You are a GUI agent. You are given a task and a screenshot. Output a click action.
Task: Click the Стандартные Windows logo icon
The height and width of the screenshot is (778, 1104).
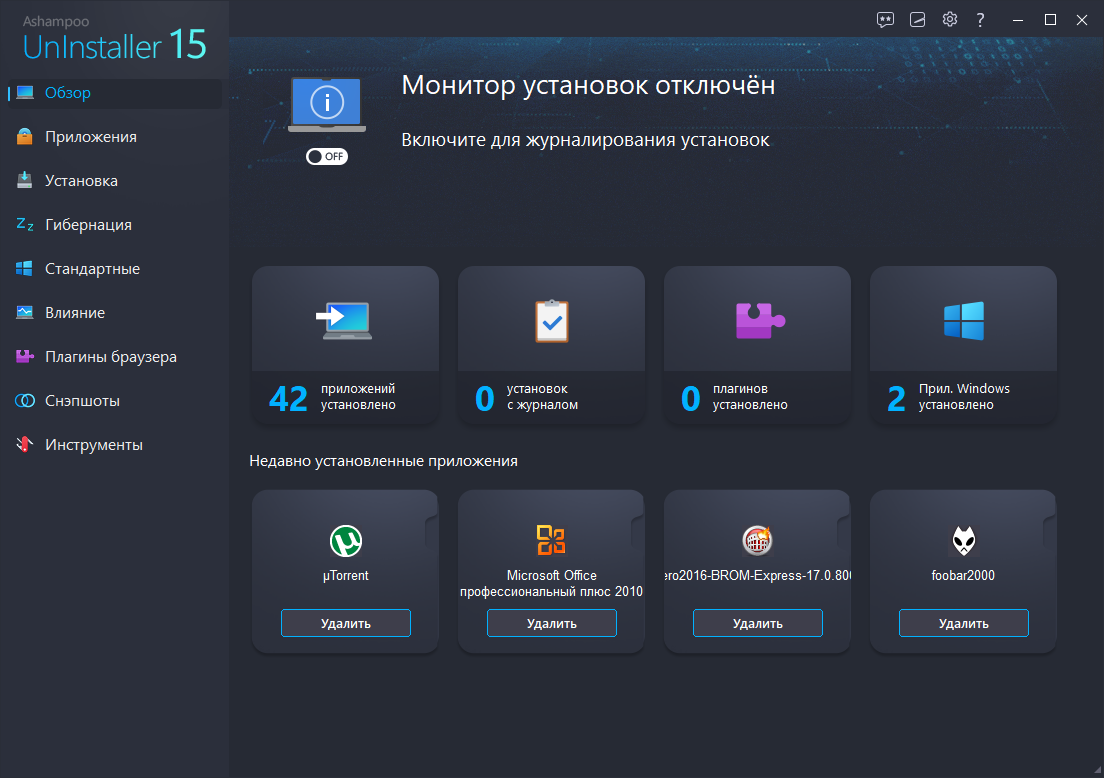click(x=25, y=268)
